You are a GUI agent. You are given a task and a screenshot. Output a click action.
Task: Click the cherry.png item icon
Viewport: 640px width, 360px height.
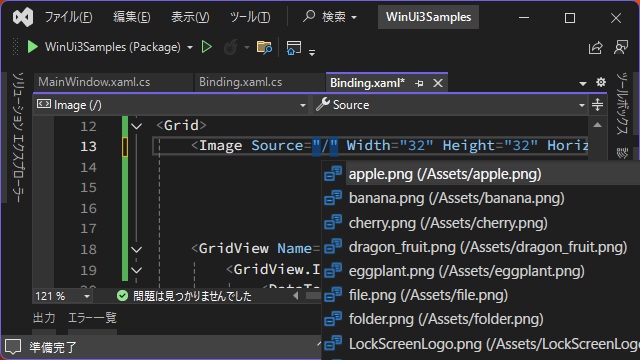pos(333,222)
